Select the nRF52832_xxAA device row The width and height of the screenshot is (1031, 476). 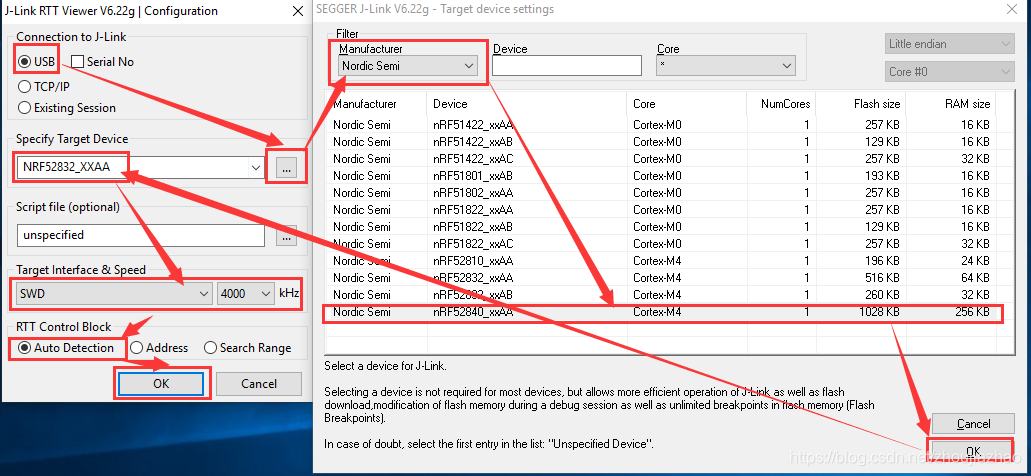661,278
